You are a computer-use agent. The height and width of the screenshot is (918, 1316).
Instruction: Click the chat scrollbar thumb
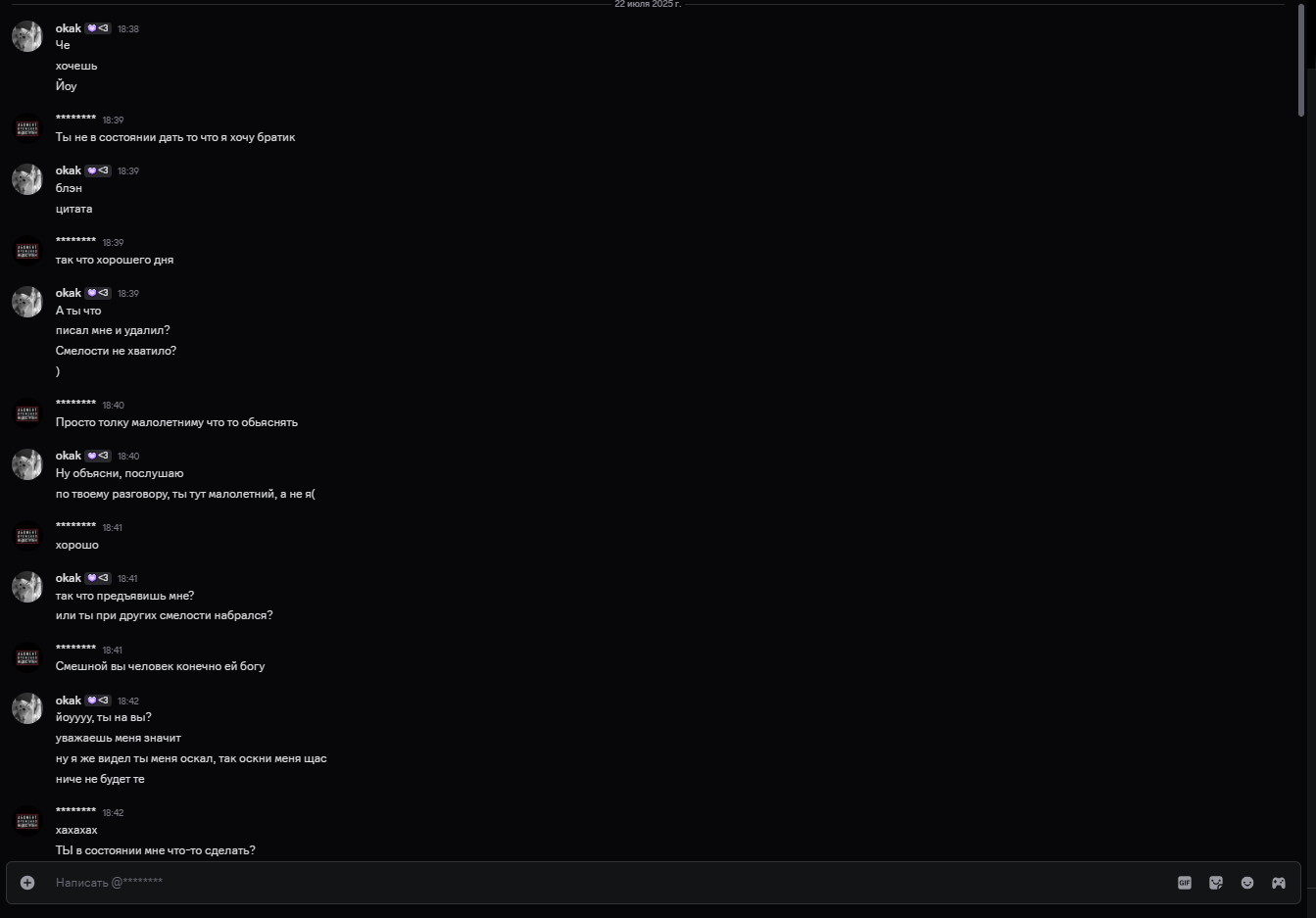tap(1299, 59)
